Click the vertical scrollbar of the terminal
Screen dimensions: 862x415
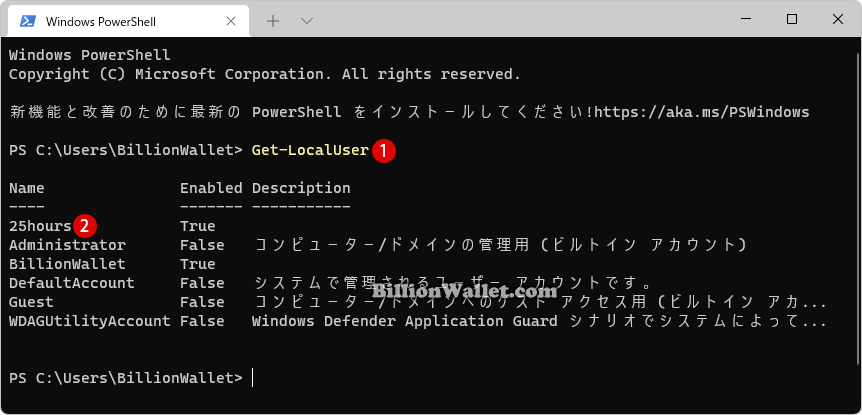coord(857,209)
